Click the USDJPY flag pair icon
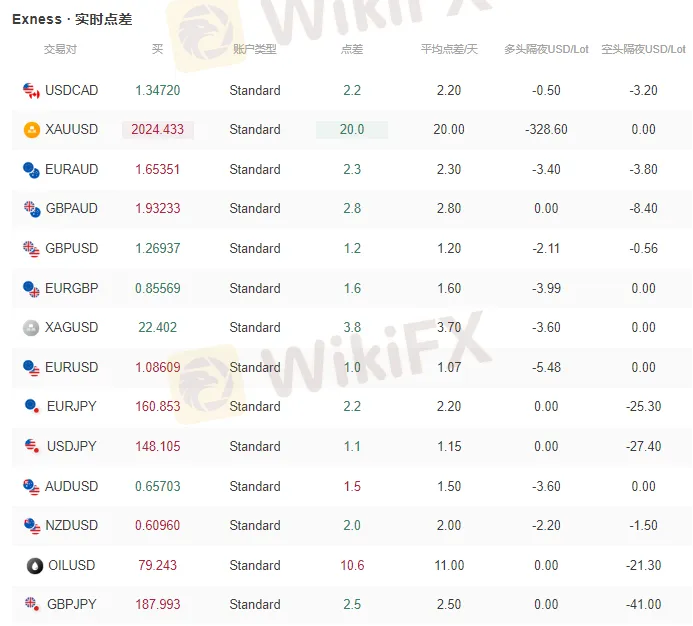Screen dimensions: 693x626 click(33, 446)
